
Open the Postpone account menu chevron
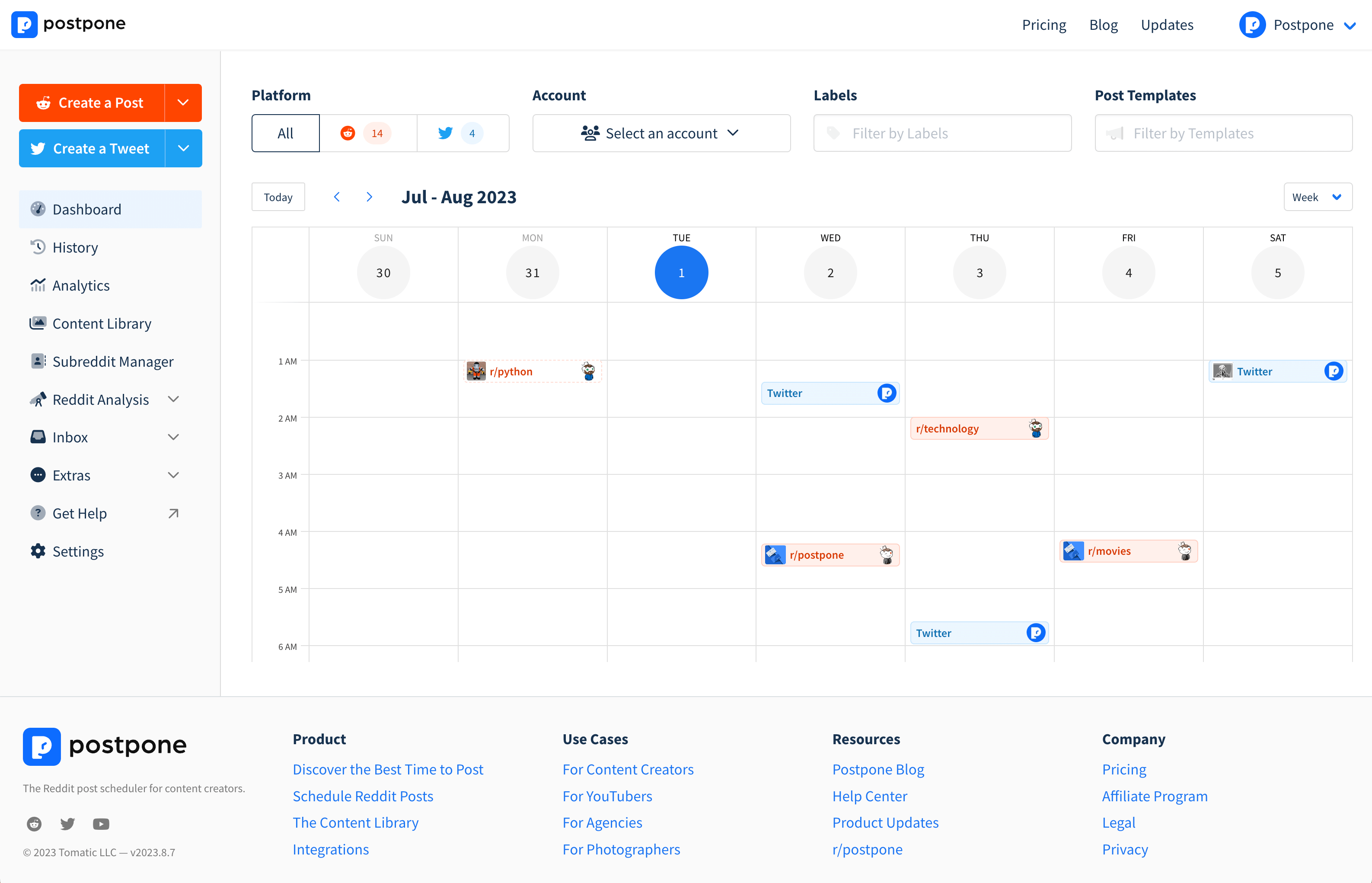1350,25
